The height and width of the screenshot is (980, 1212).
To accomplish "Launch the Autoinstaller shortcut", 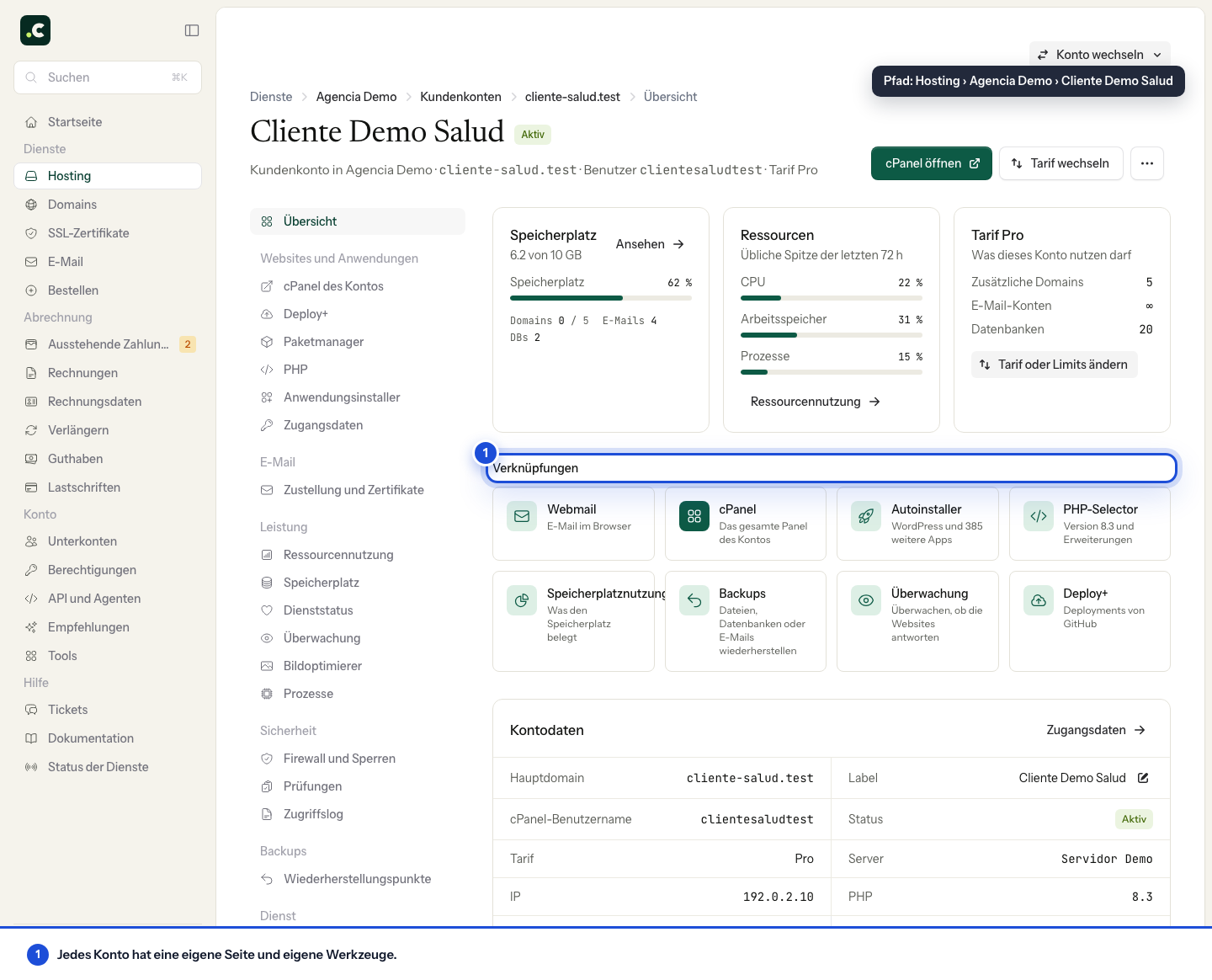I will 917,524.
